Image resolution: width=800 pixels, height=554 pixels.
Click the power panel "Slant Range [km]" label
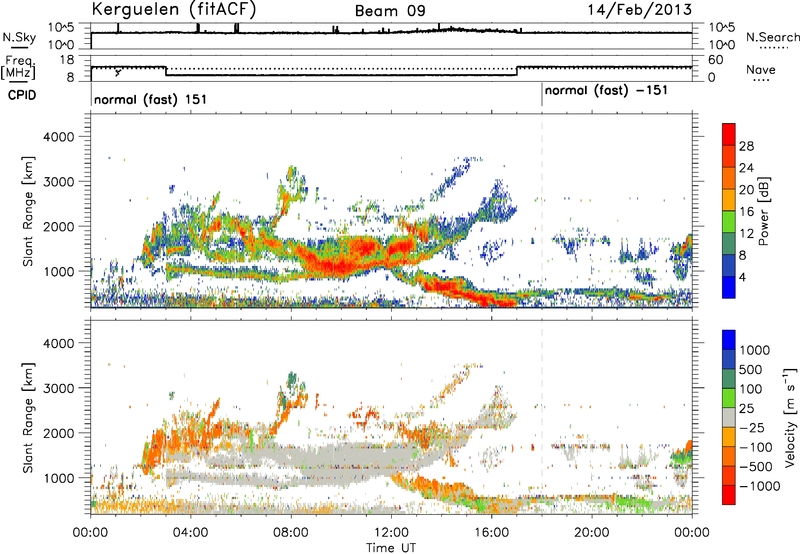tap(28, 211)
